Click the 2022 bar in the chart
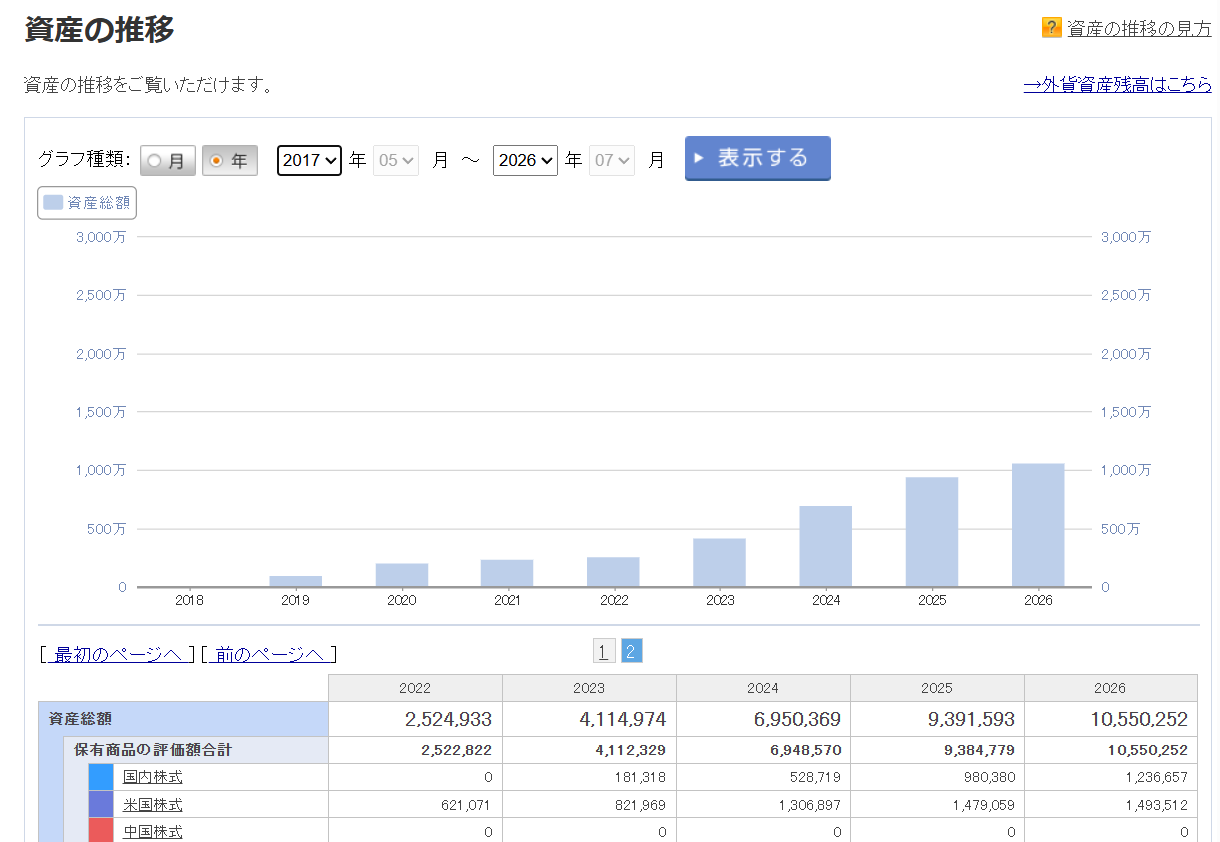 coord(613,572)
